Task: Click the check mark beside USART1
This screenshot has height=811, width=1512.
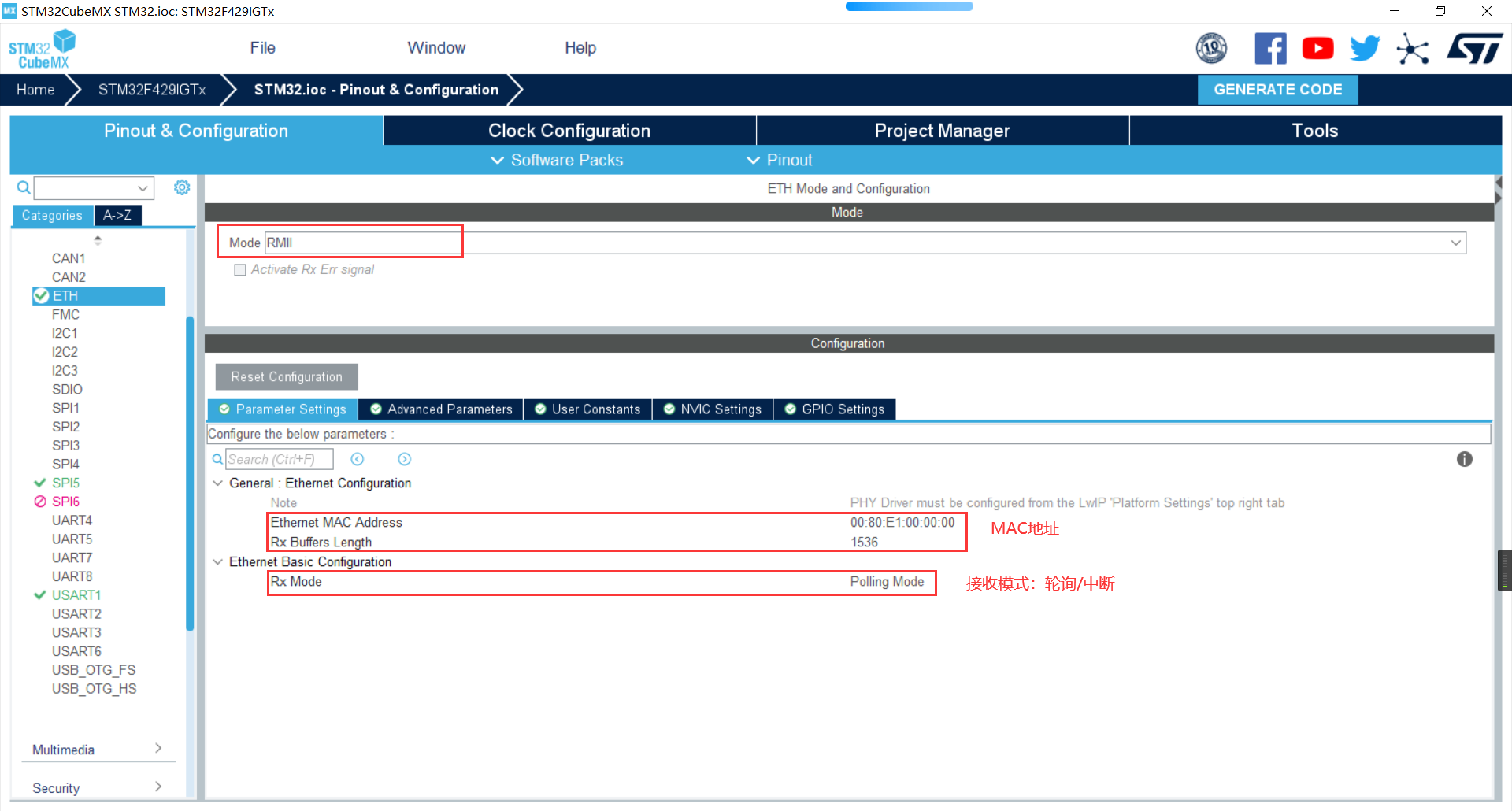Action: click(x=40, y=595)
